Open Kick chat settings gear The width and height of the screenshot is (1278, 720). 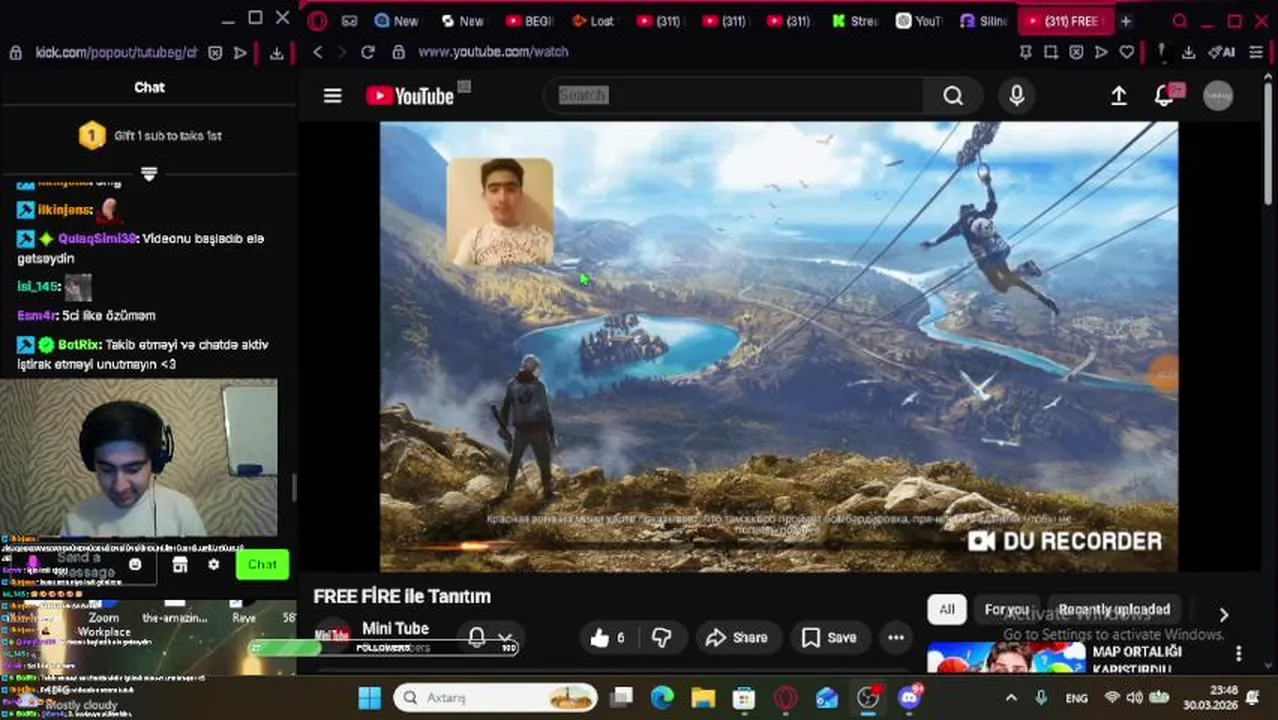pyautogui.click(x=213, y=565)
